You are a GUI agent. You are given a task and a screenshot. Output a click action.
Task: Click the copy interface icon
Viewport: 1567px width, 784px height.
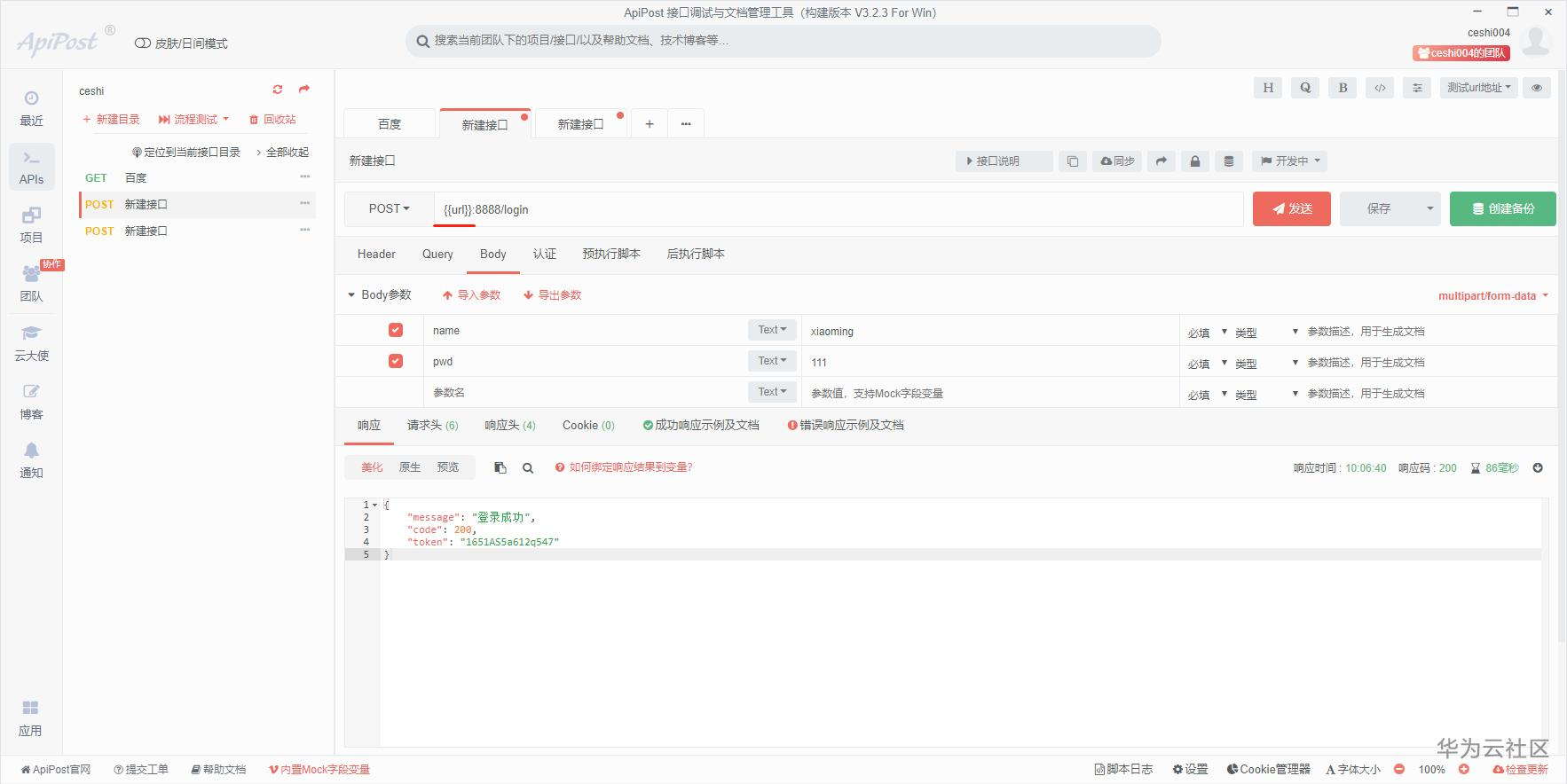click(1073, 161)
